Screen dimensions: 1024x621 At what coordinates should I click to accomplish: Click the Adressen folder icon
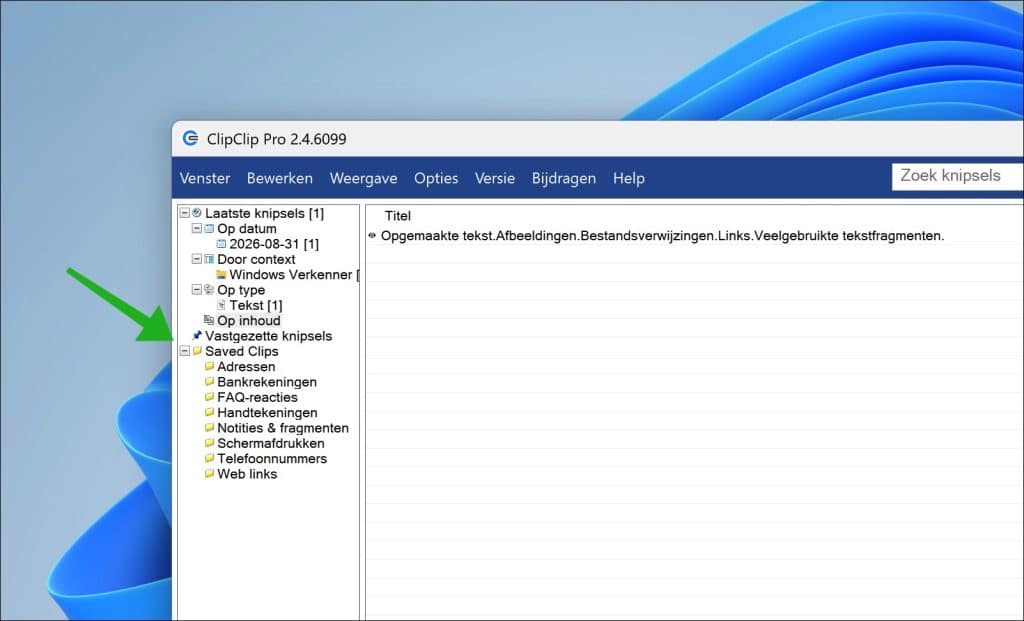(209, 366)
